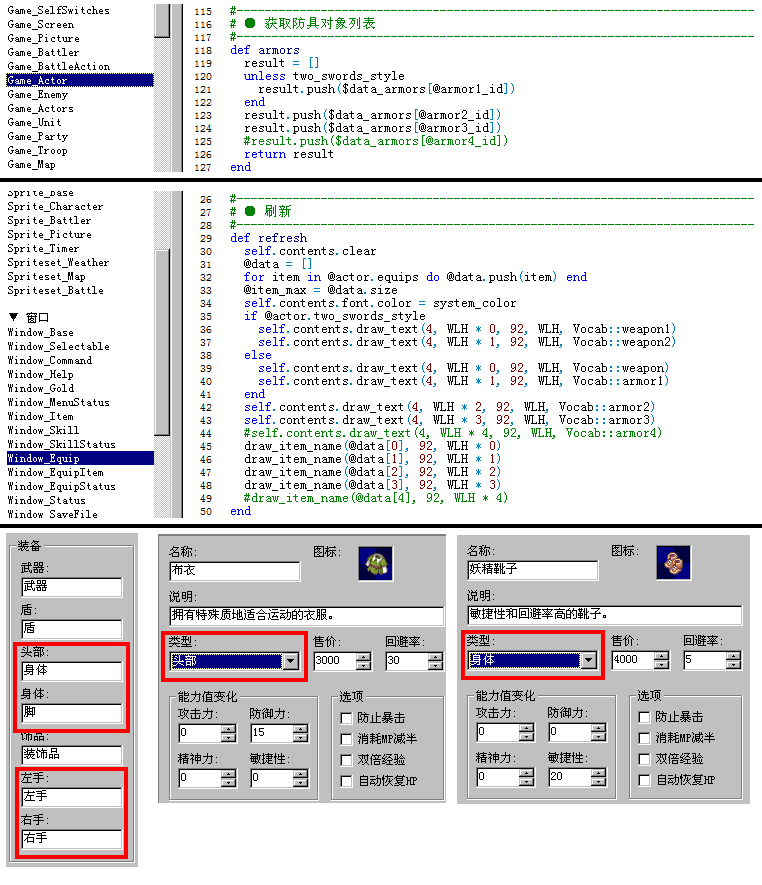Viewport: 762px width, 885px height.
Task: Select Window_SkillStatus script
Action: tap(62, 444)
